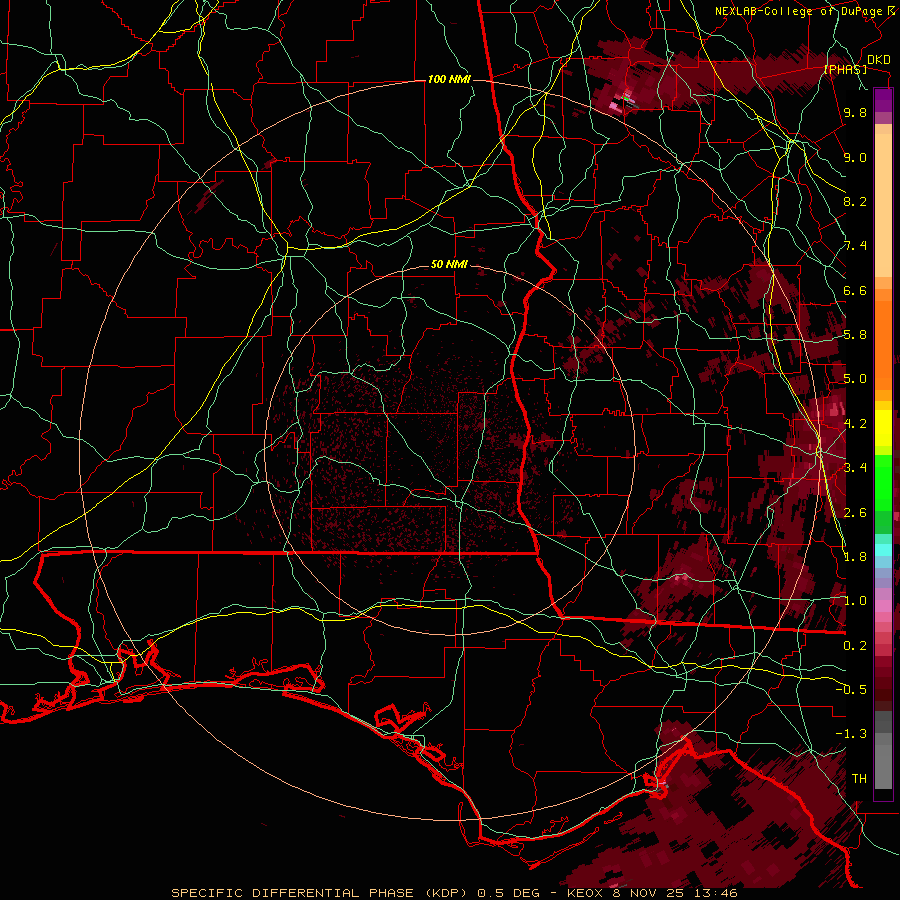Click the 9.0 legend value
The width and height of the screenshot is (900, 900).
point(855,157)
